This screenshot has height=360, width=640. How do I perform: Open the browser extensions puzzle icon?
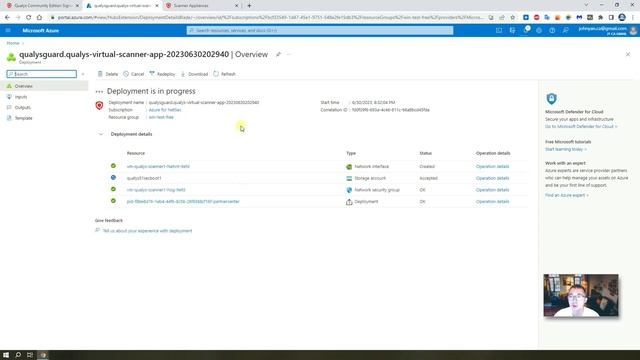click(600, 18)
